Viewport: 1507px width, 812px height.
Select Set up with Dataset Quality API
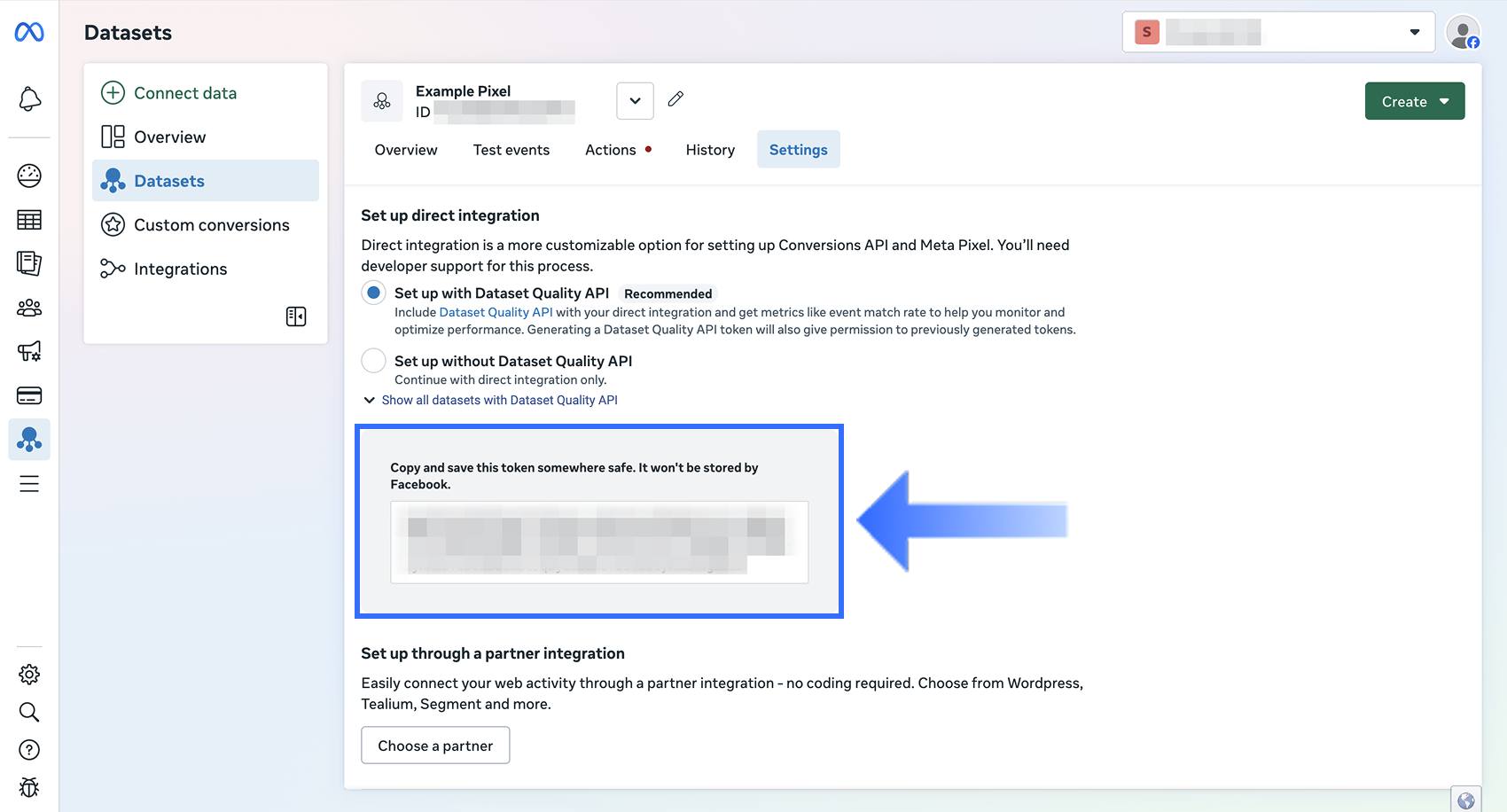click(374, 293)
